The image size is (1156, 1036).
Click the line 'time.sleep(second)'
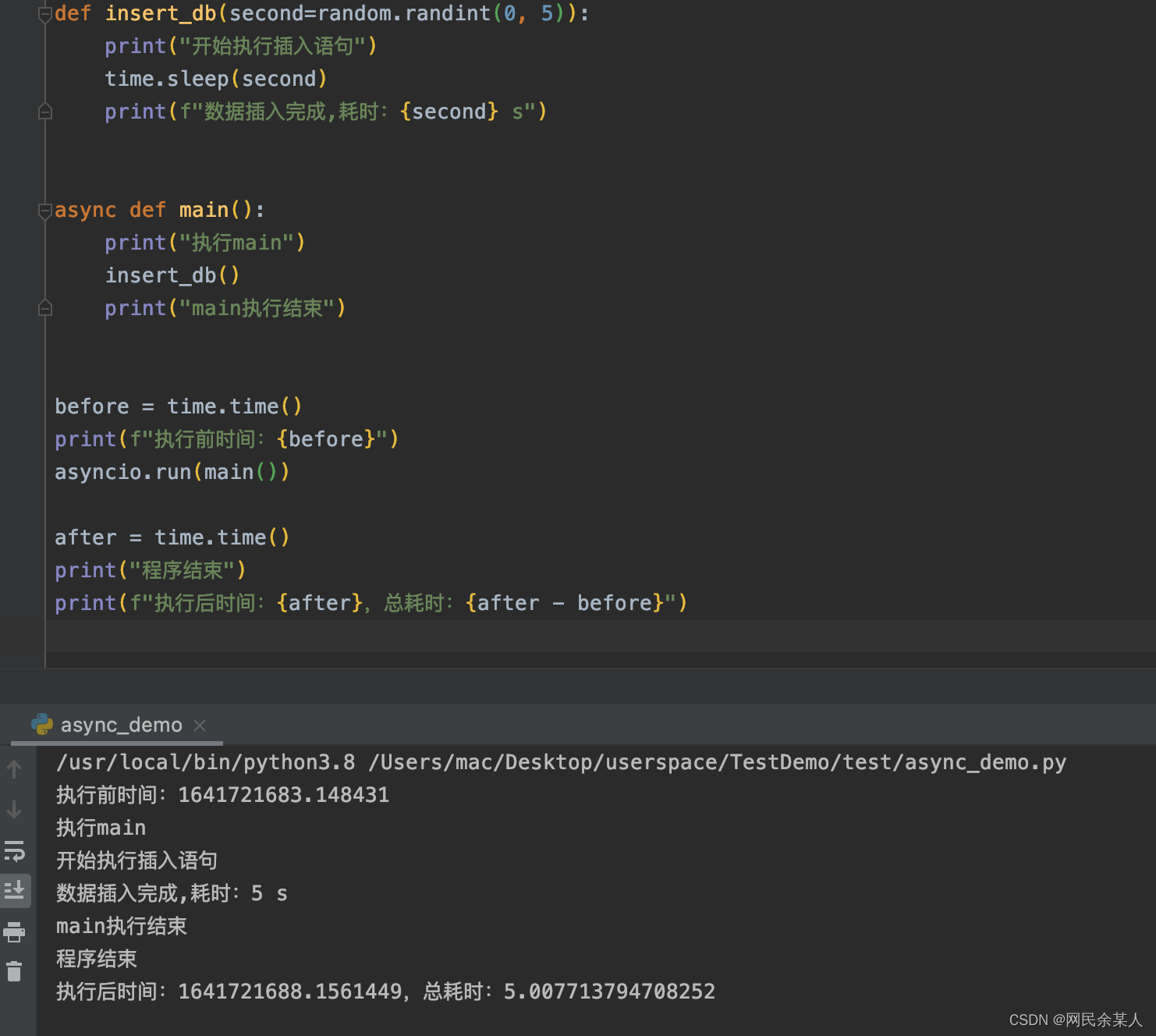tap(216, 79)
